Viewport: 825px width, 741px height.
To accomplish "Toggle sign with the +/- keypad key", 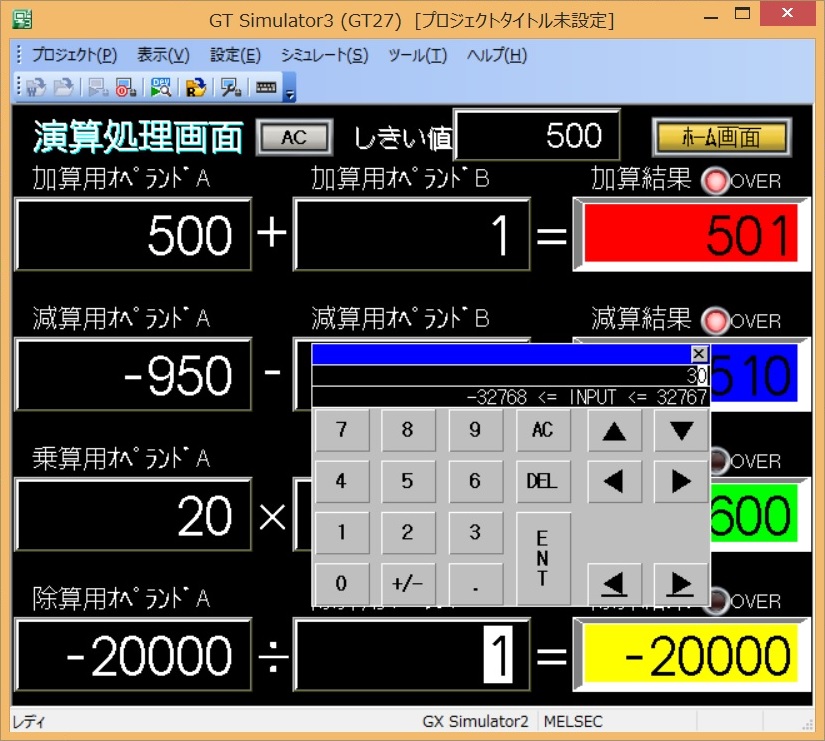I will tap(407, 584).
